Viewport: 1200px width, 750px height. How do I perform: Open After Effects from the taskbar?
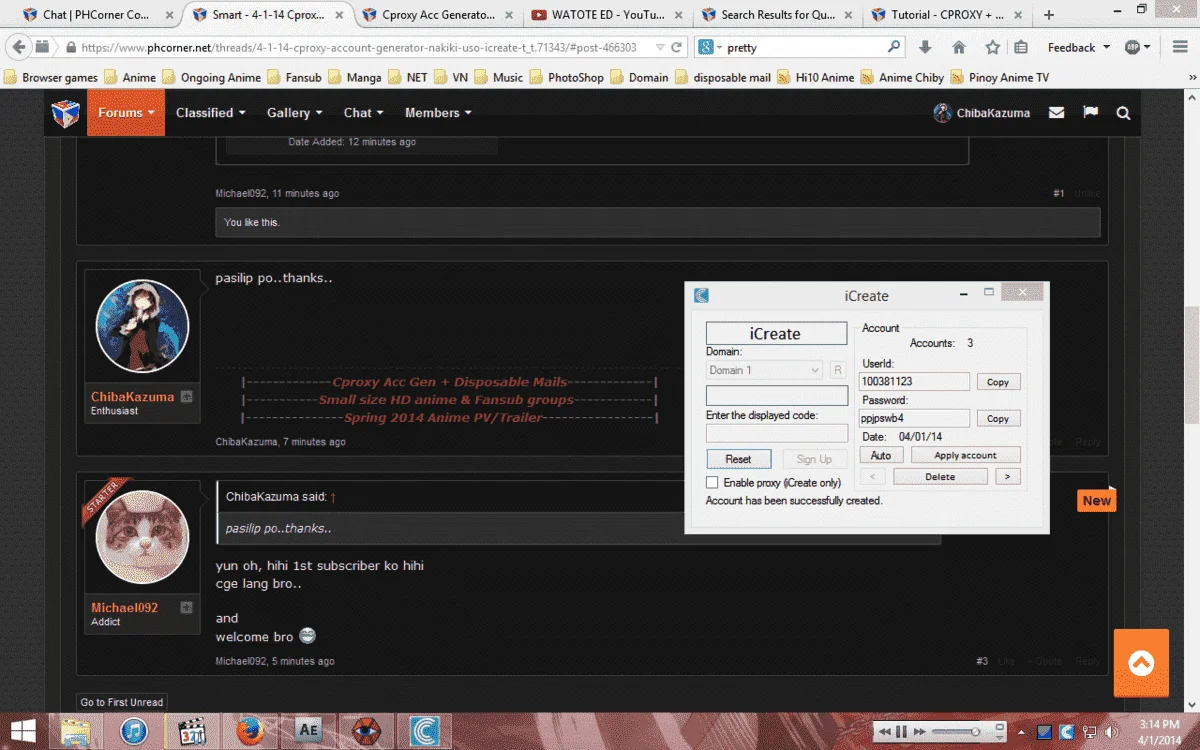[x=308, y=732]
